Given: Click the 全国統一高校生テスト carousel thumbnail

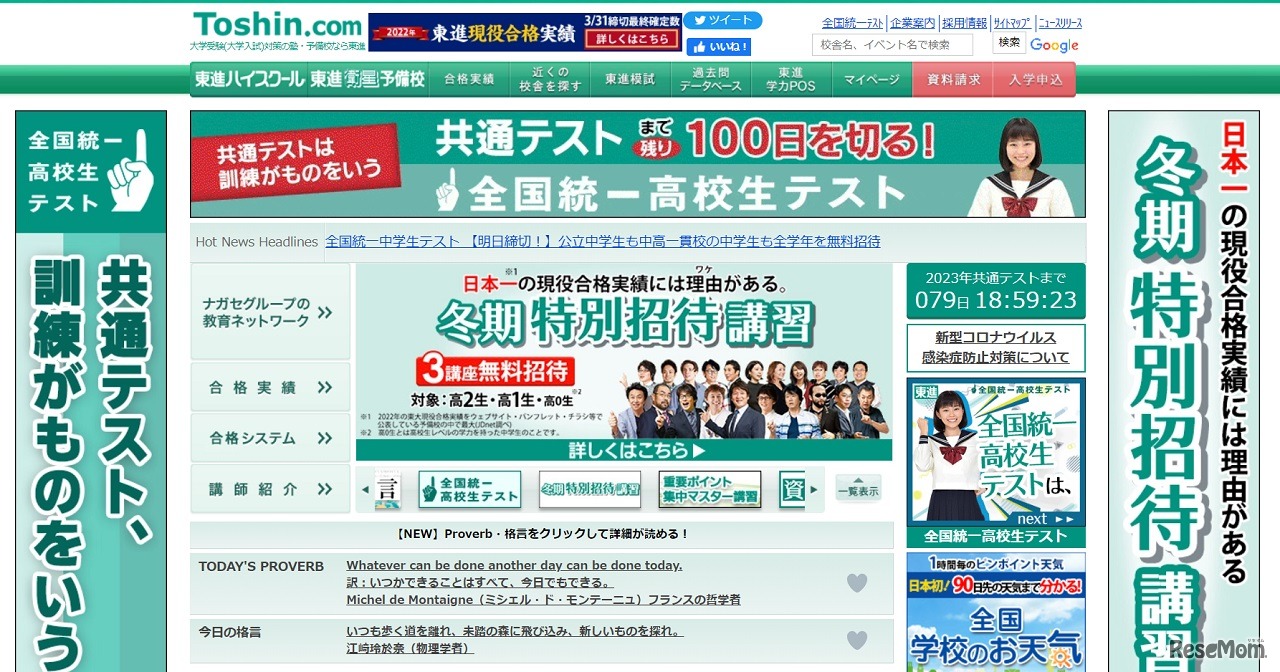Looking at the screenshot, I should (x=470, y=490).
